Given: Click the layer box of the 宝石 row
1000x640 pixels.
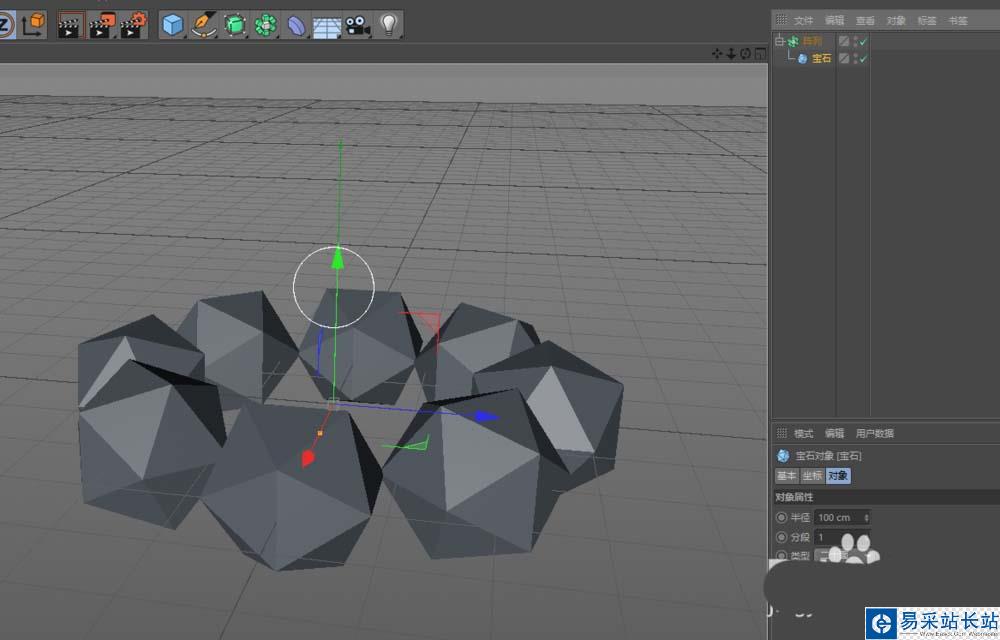Looking at the screenshot, I should pyautogui.click(x=844, y=59).
